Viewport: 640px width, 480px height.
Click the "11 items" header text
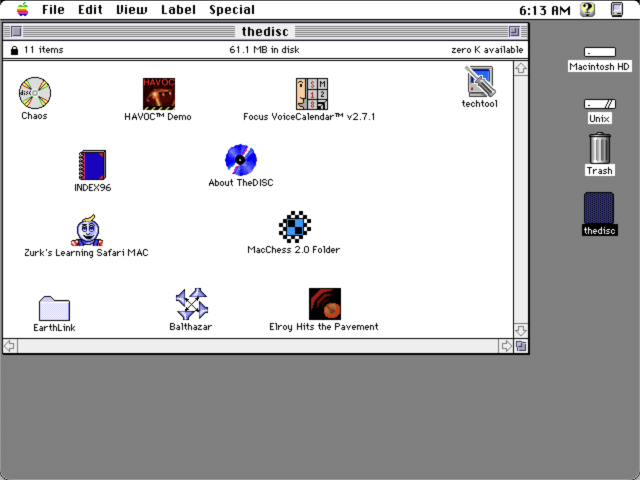coord(43,50)
